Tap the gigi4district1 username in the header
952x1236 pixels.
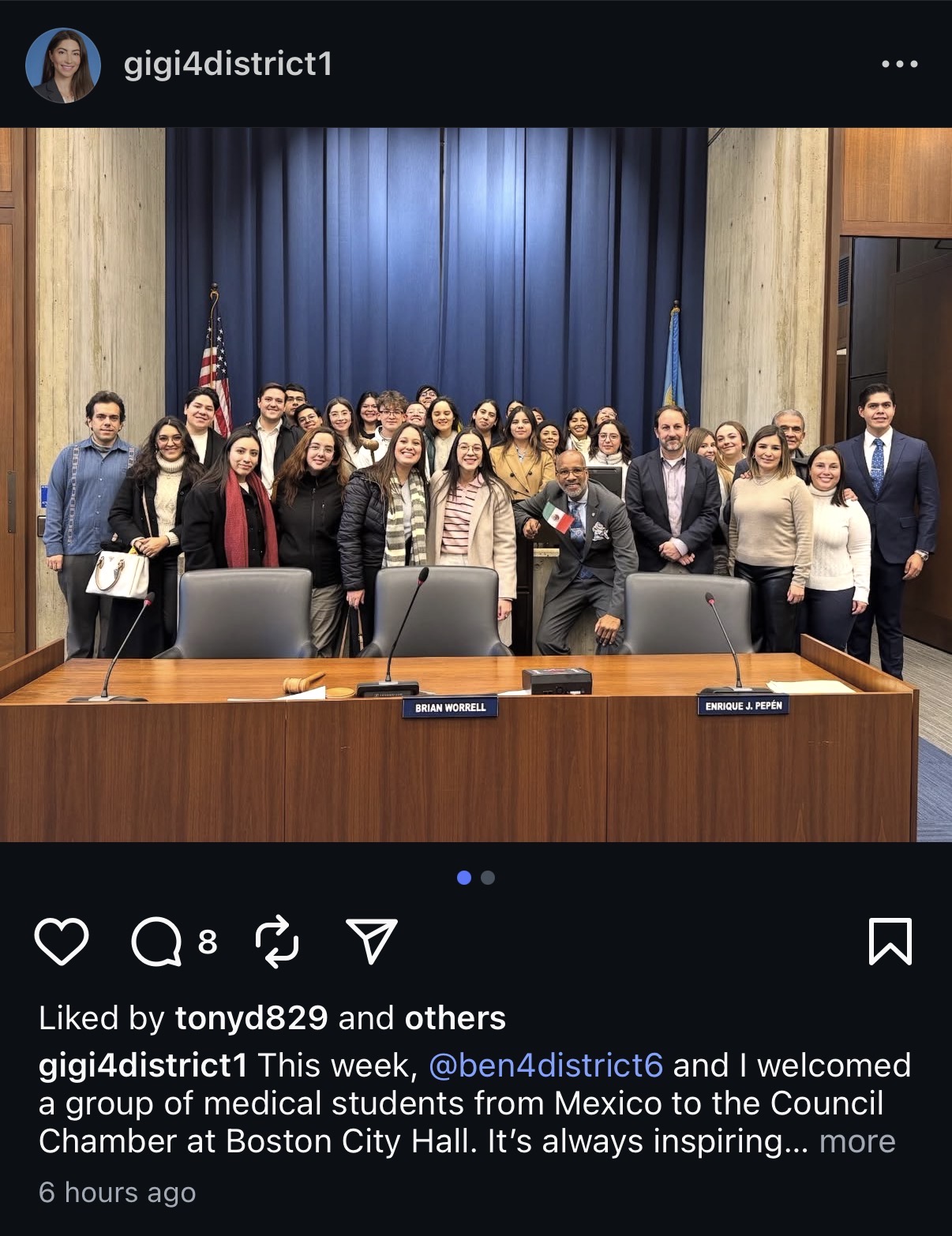(228, 65)
